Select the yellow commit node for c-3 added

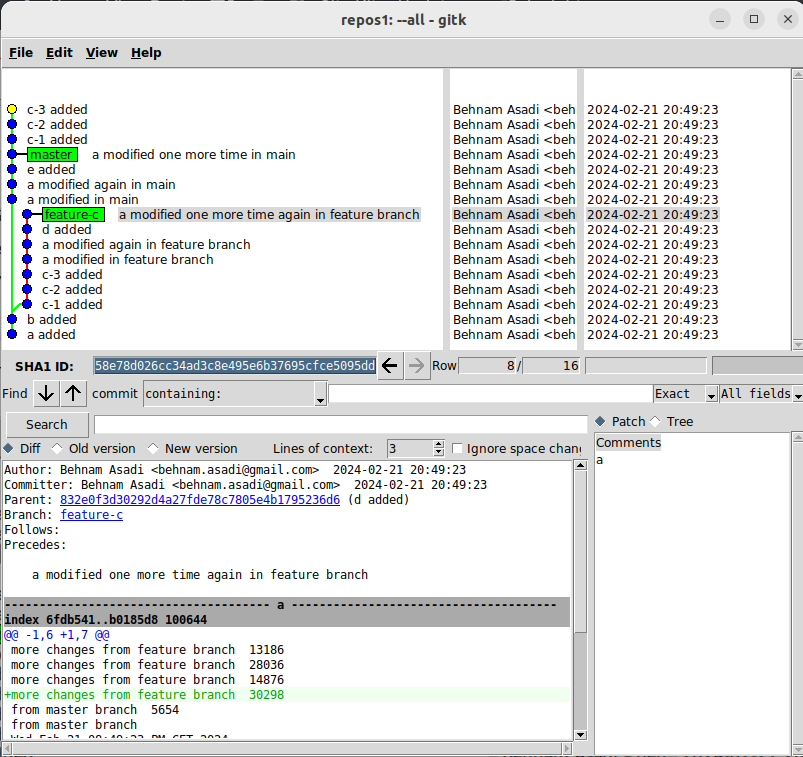coord(12,109)
